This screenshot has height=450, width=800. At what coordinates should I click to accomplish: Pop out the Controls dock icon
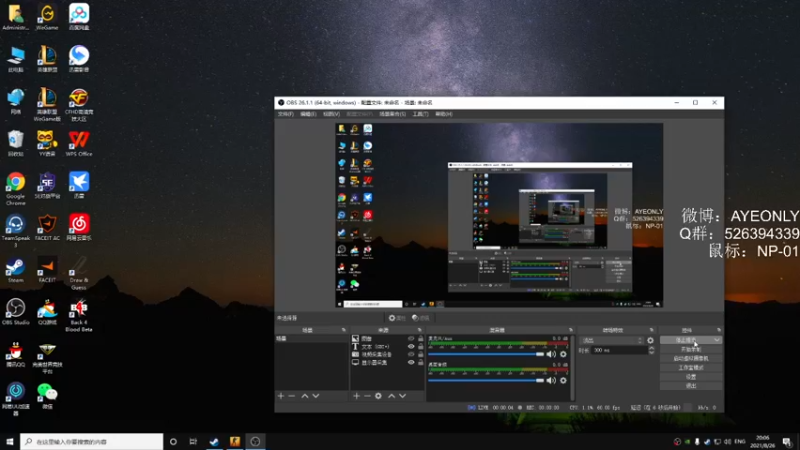pyautogui.click(x=718, y=331)
